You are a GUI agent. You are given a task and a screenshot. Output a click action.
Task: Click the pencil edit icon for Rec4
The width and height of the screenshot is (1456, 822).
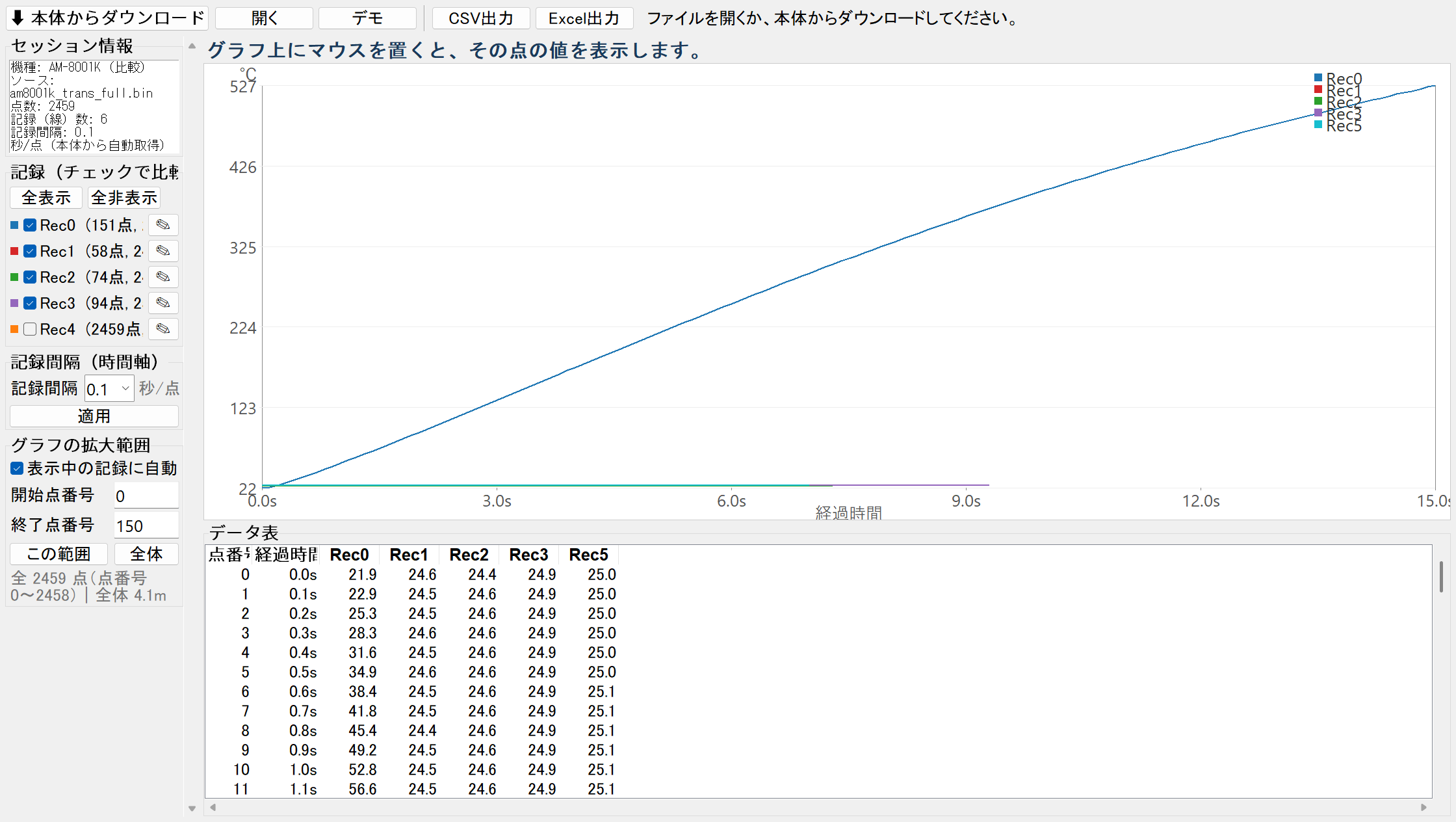pyautogui.click(x=163, y=329)
